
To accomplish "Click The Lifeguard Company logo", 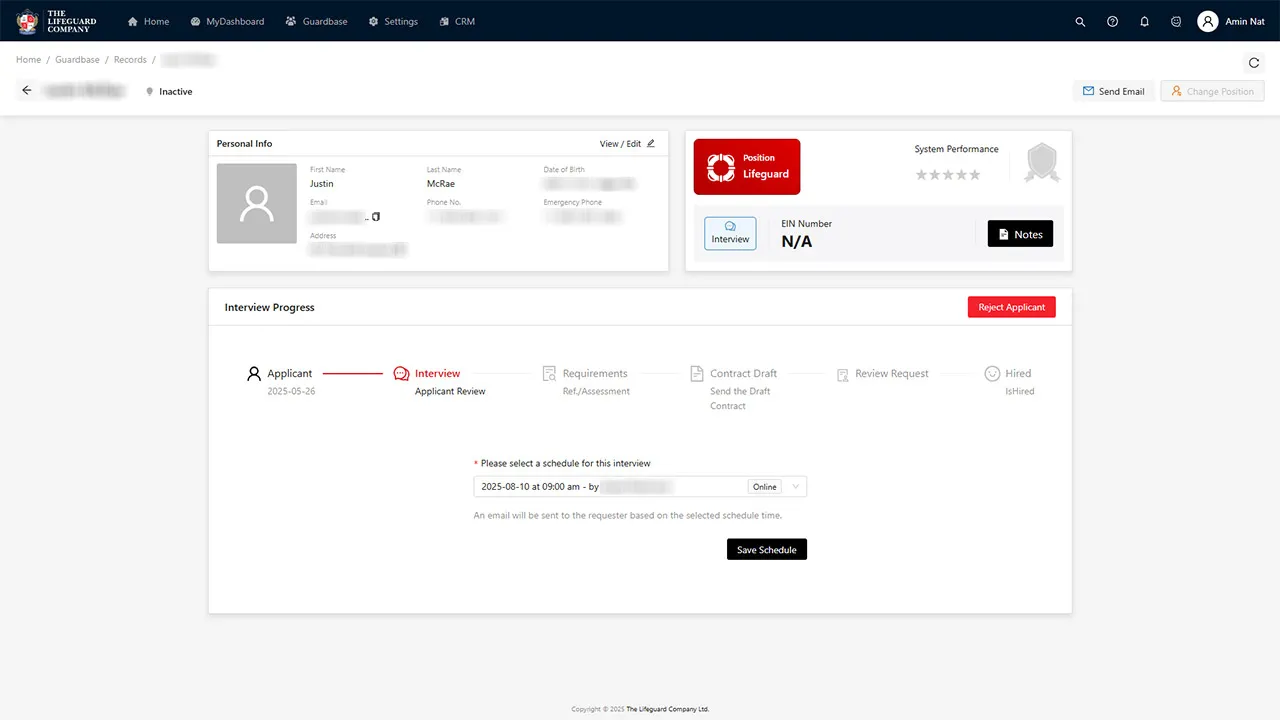I will click(57, 21).
